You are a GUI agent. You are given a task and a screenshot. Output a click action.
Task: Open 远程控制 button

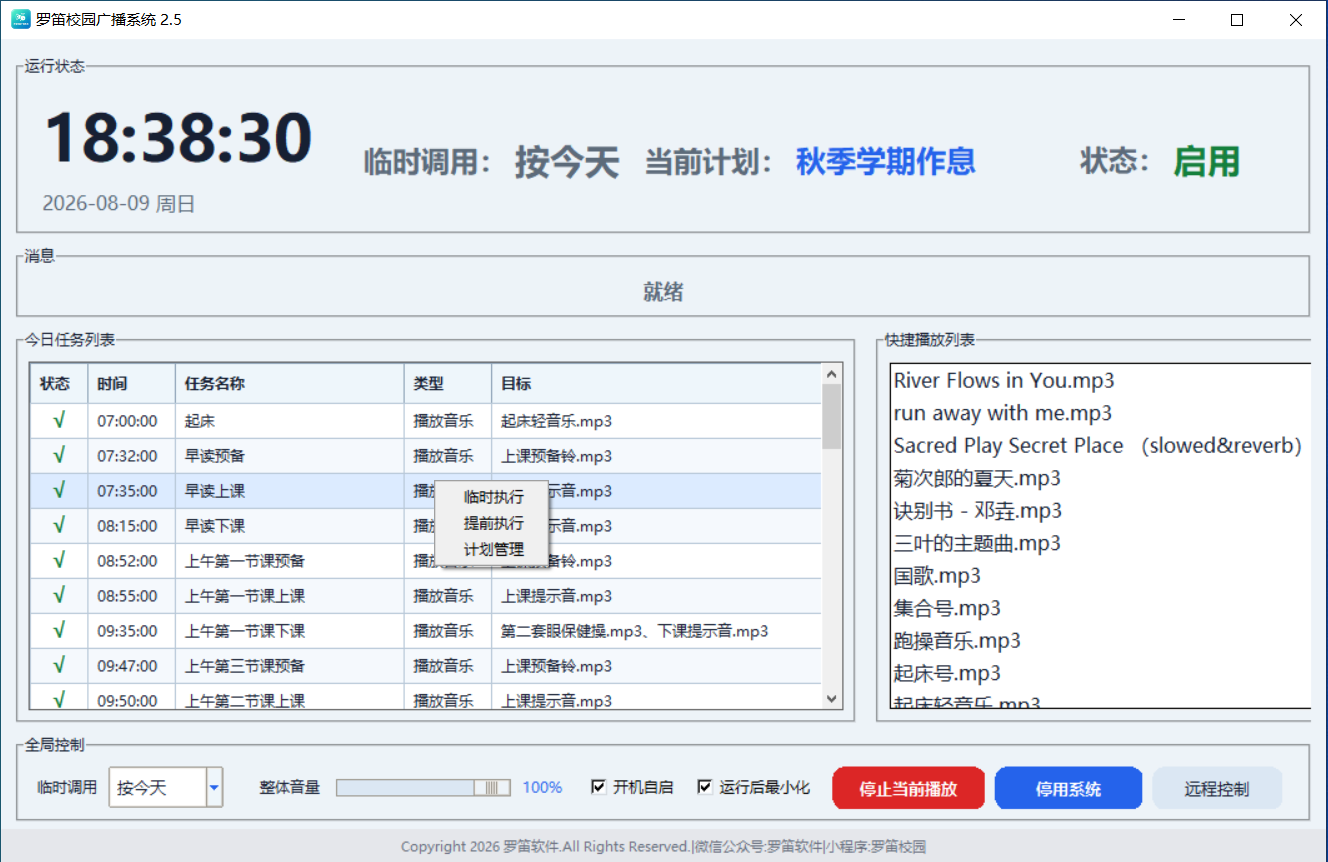pos(1216,788)
